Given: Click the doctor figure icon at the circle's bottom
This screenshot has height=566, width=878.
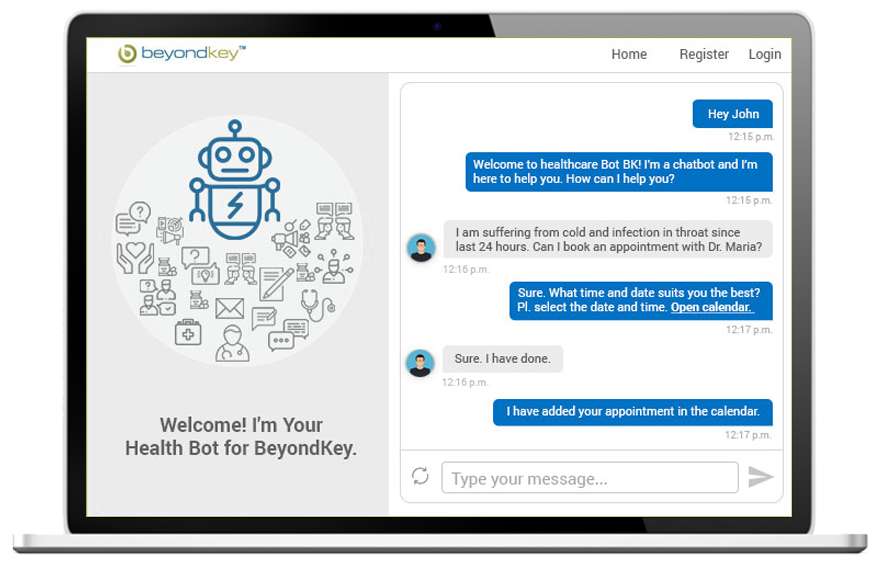Looking at the screenshot, I should 232,343.
